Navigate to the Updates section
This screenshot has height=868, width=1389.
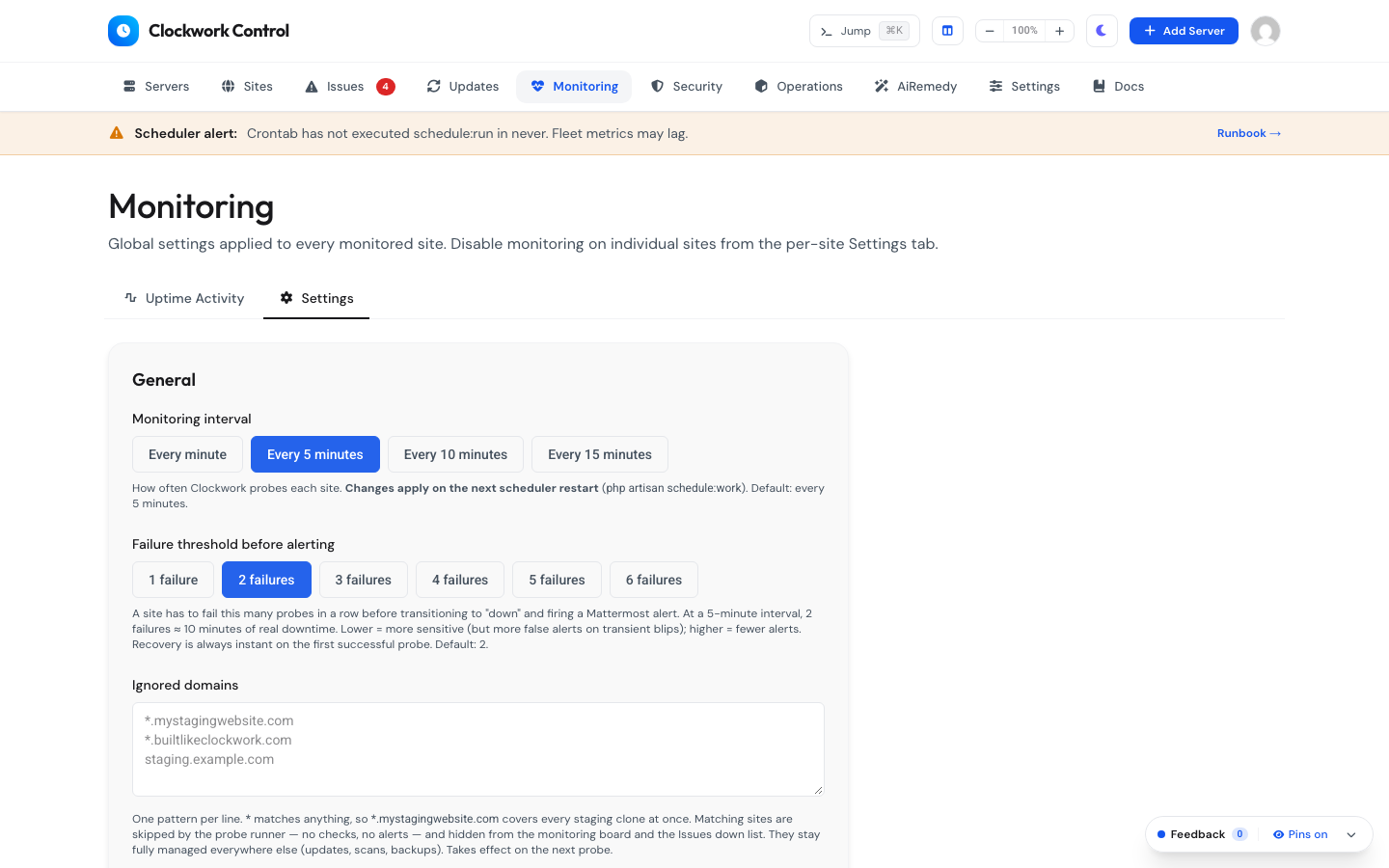tap(463, 87)
